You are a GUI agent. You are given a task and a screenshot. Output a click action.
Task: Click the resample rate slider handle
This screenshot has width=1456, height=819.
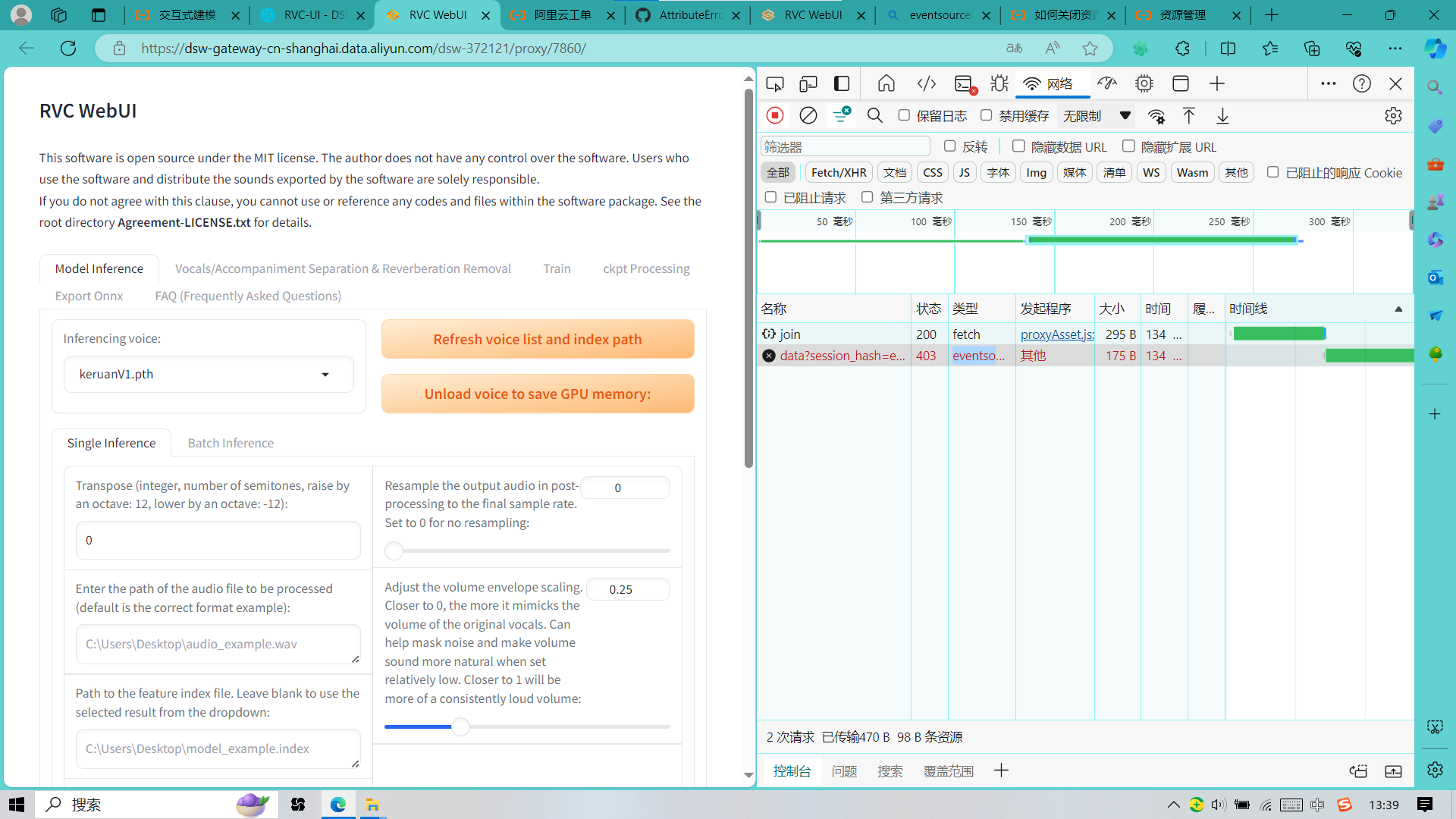394,551
